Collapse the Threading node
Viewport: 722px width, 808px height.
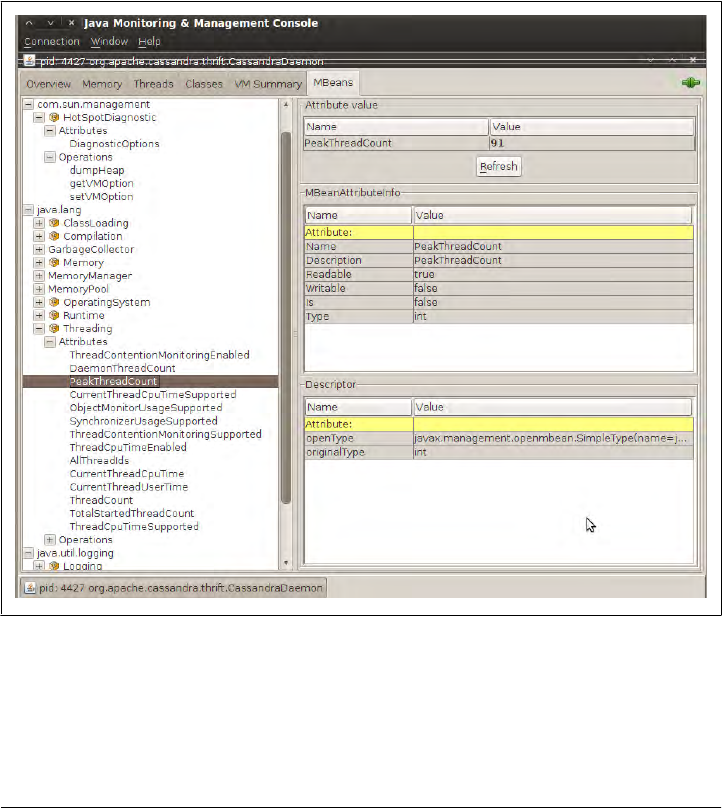tap(39, 328)
